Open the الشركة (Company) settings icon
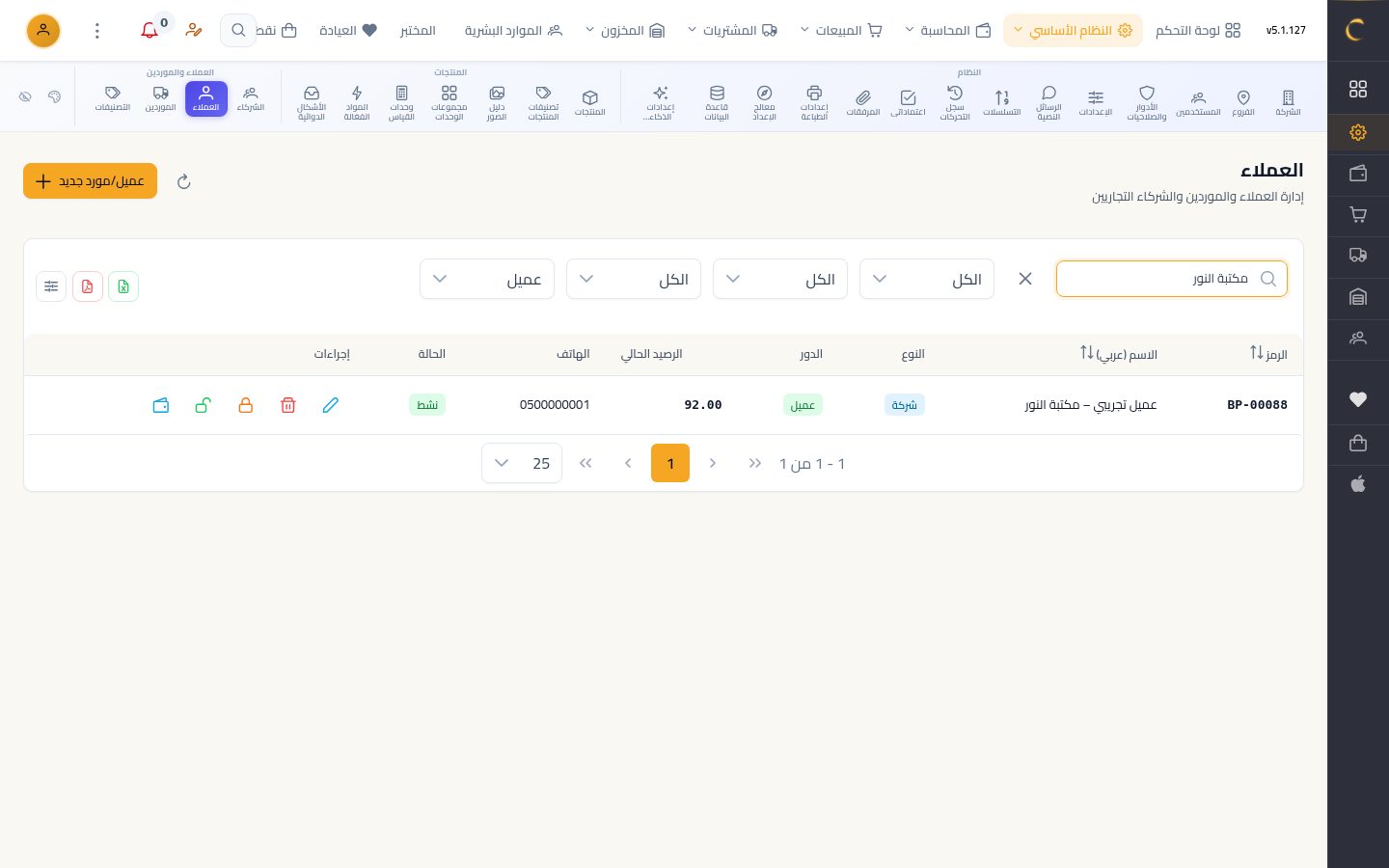 click(1288, 101)
